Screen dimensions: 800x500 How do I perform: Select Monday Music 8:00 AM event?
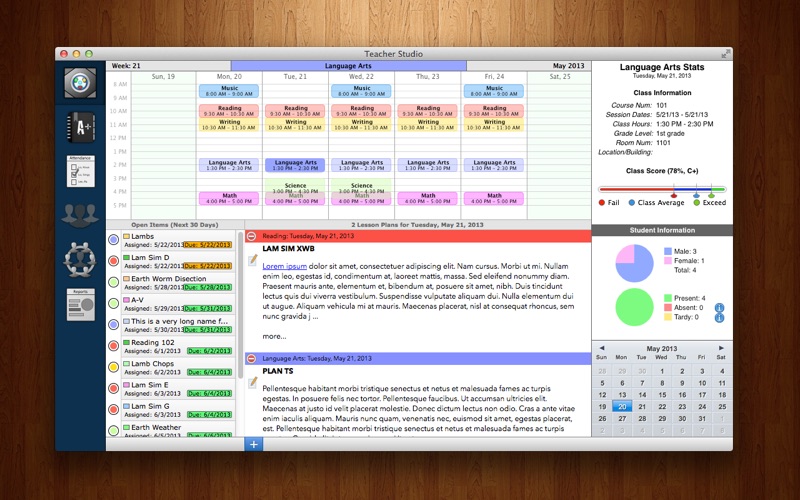tap(229, 91)
